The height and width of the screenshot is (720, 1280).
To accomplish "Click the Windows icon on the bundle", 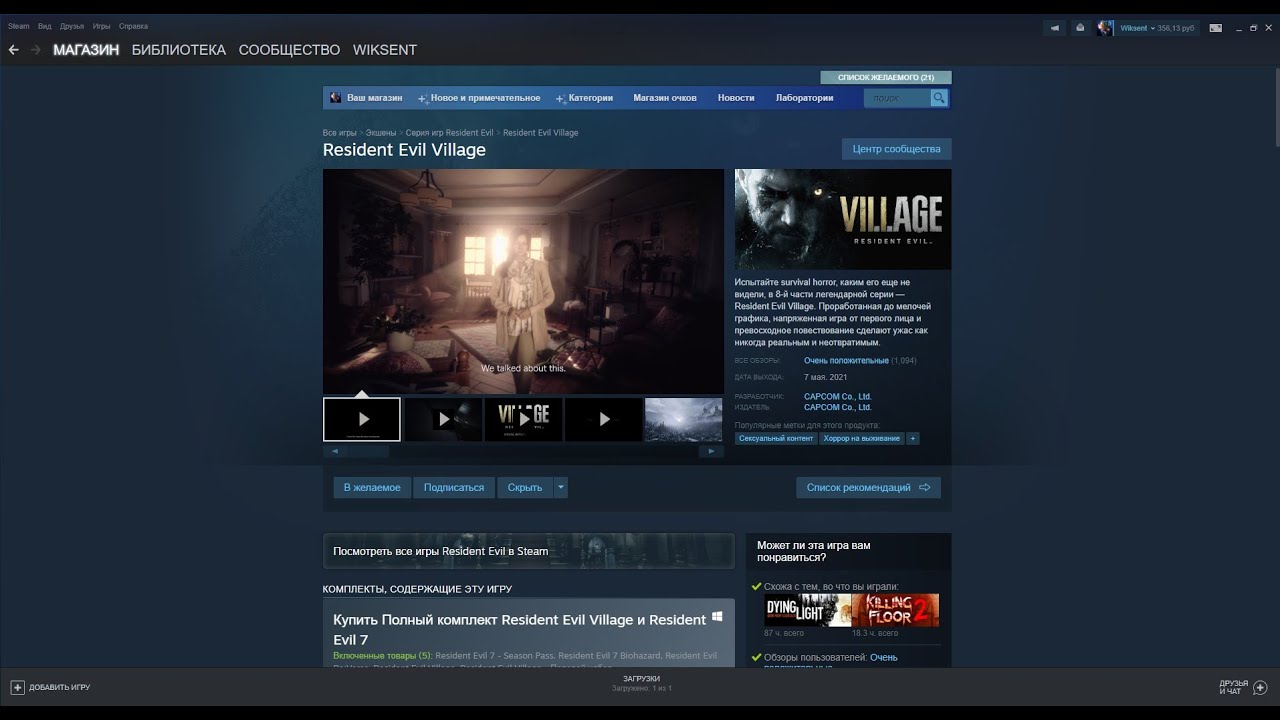I will pyautogui.click(x=717, y=617).
